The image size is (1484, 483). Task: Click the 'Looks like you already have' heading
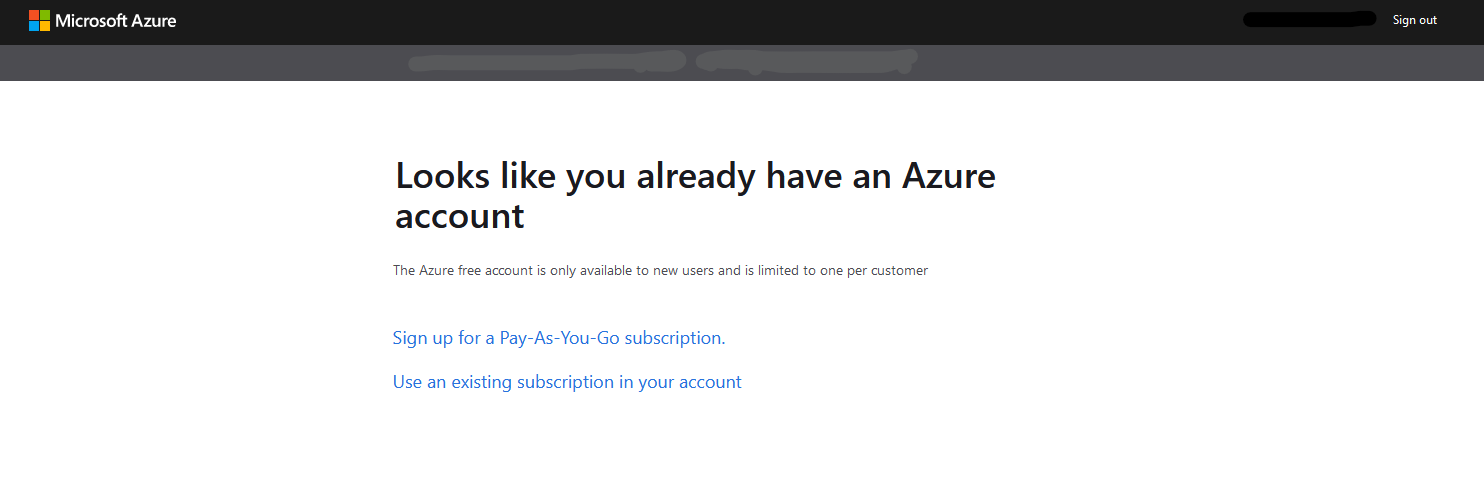[695, 195]
